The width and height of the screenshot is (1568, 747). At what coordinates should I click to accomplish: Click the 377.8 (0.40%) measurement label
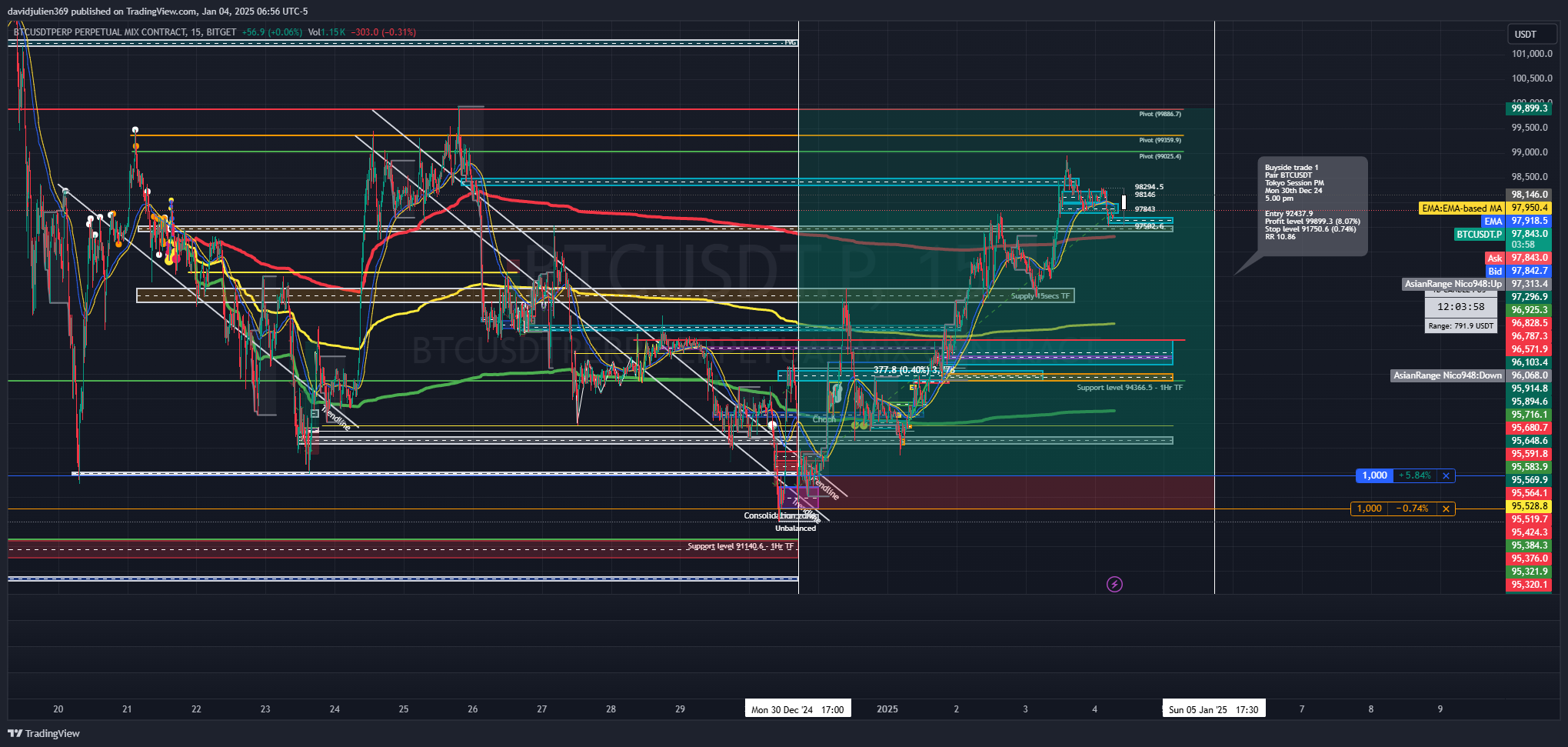coord(914,370)
